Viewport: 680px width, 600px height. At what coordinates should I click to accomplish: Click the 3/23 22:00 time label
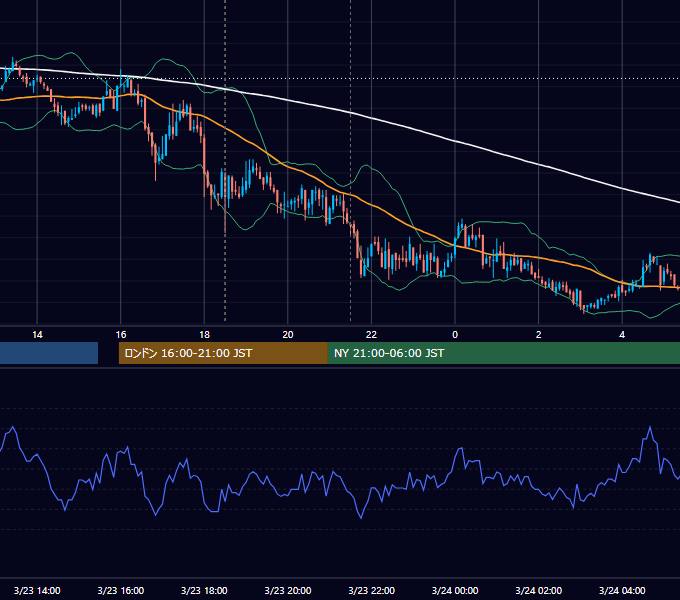tap(372, 590)
